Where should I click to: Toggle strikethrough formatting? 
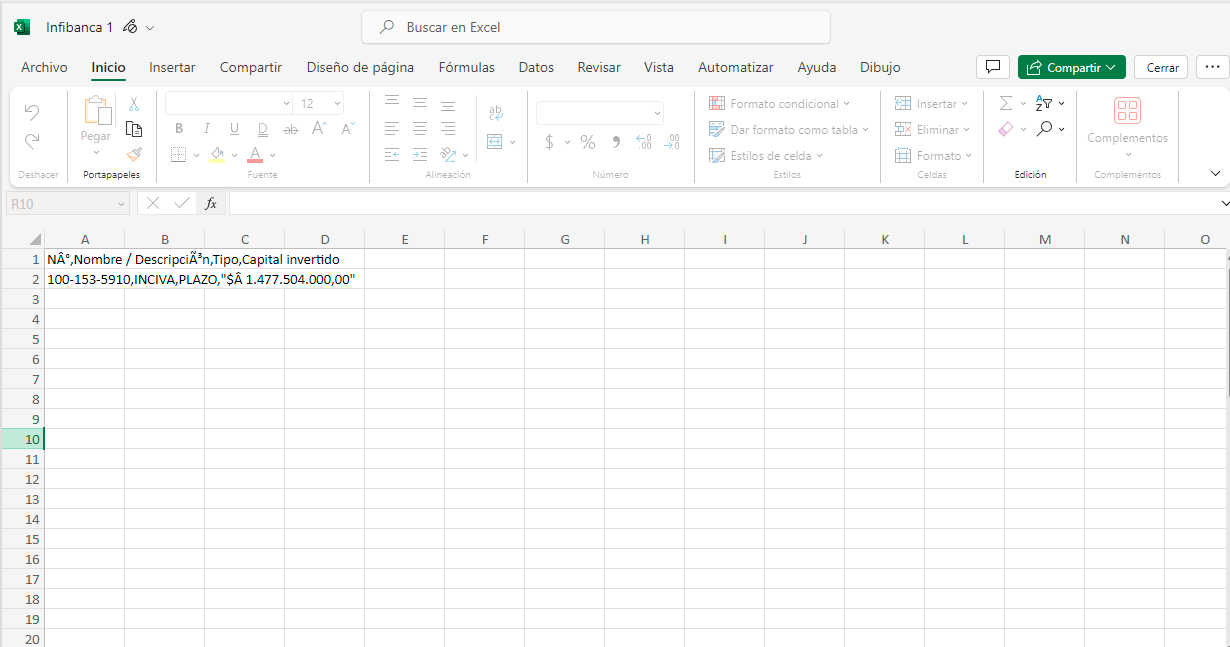[x=291, y=129]
